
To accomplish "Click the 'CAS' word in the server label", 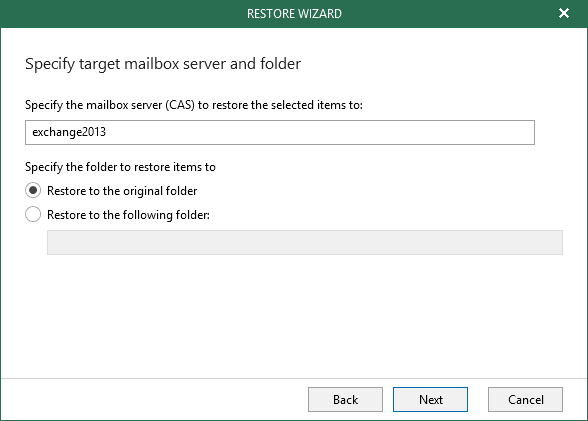I will [180, 105].
